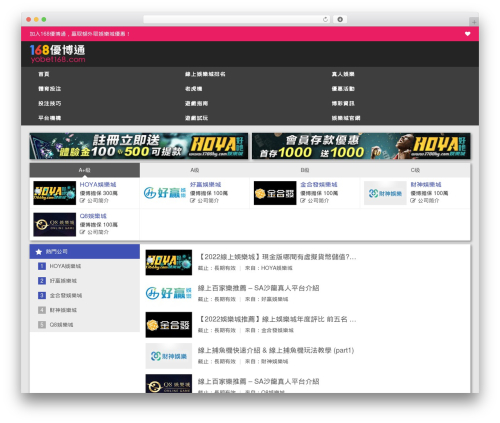The image size is (500, 423).
Task: Open article 【2022線上娛樂城】現金版
Action: pyautogui.click(x=277, y=257)
